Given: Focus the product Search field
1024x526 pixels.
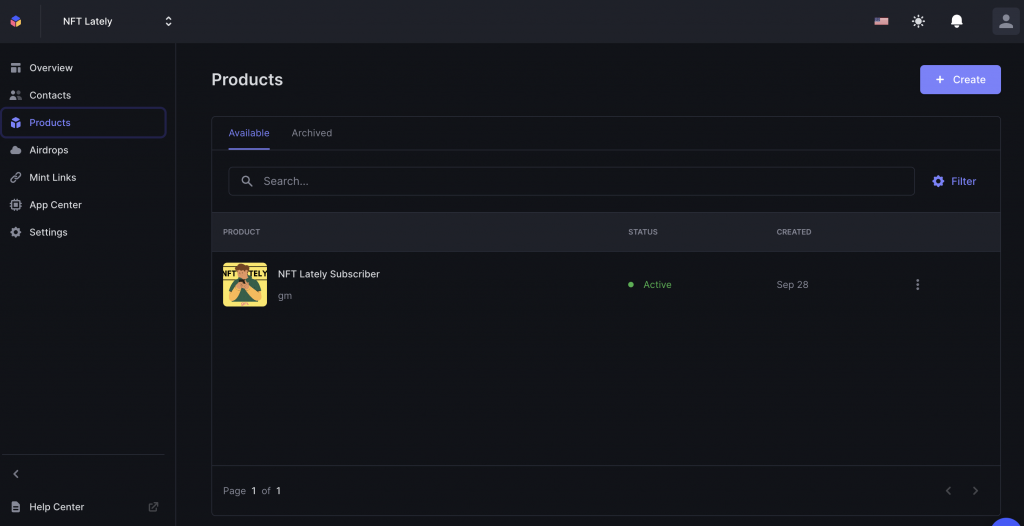Looking at the screenshot, I should [571, 181].
